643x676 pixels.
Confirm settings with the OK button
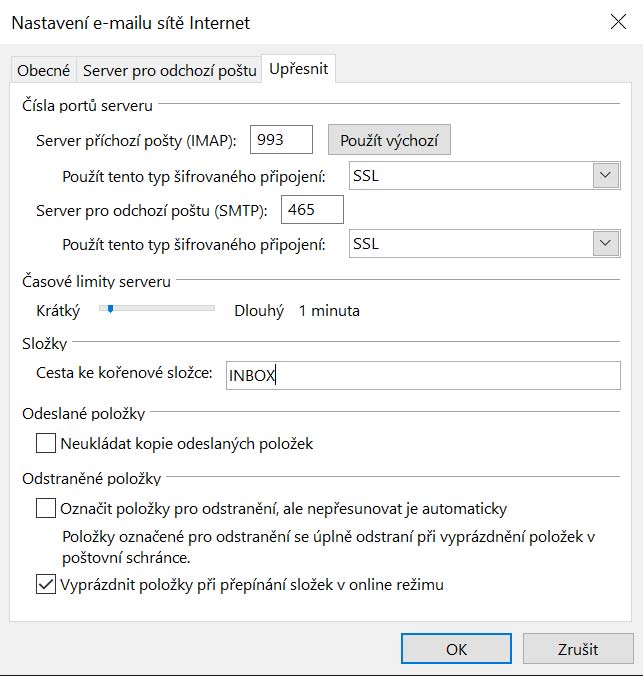coord(456,649)
